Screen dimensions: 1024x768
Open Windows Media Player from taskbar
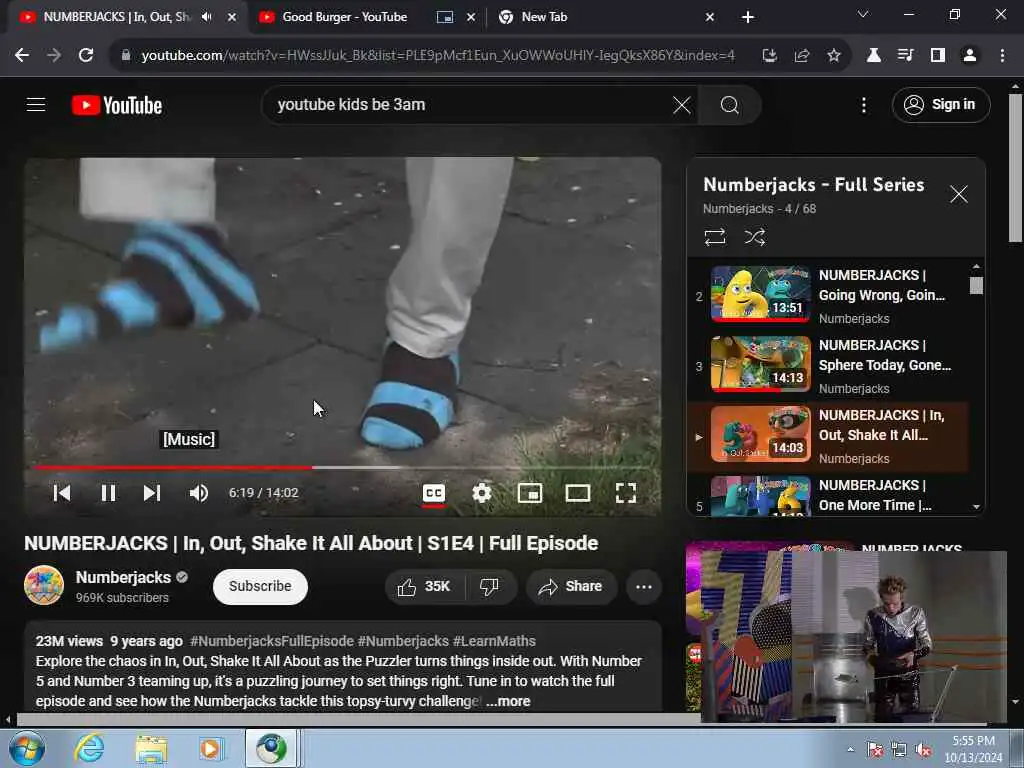point(211,748)
